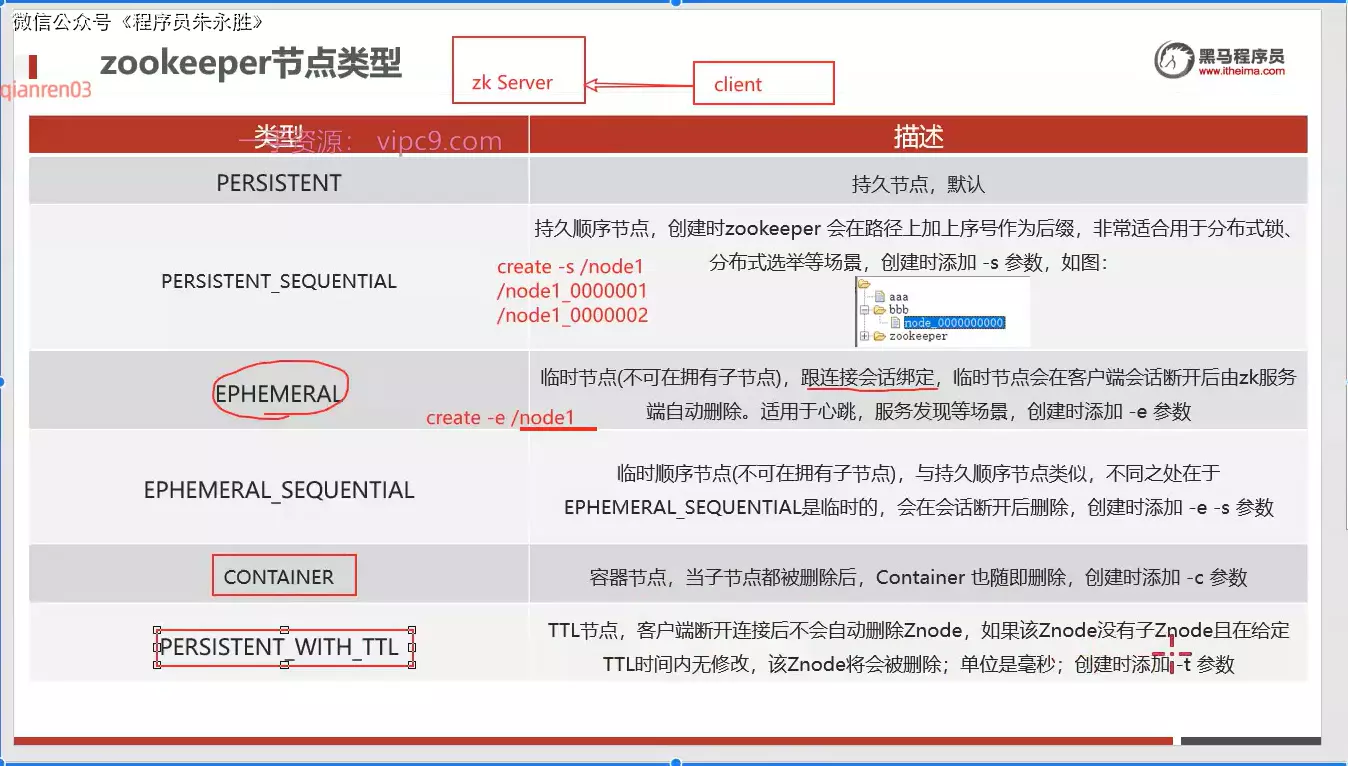Click the PERSISTENT_SEQUENTIAL type cell
The width and height of the screenshot is (1348, 766).
279,281
